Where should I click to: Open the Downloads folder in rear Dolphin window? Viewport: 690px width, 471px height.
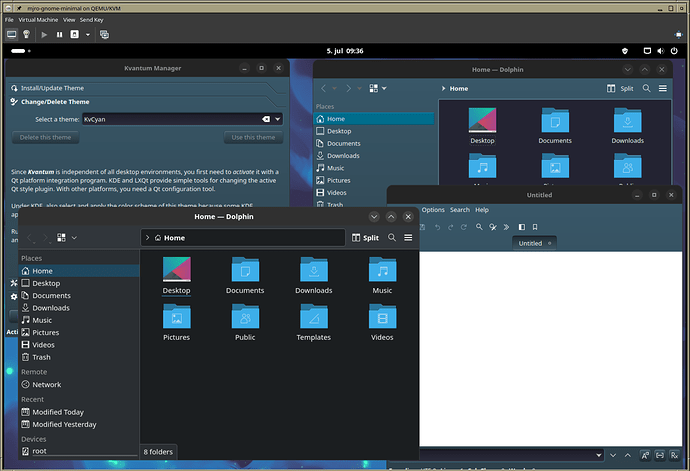[x=627, y=126]
